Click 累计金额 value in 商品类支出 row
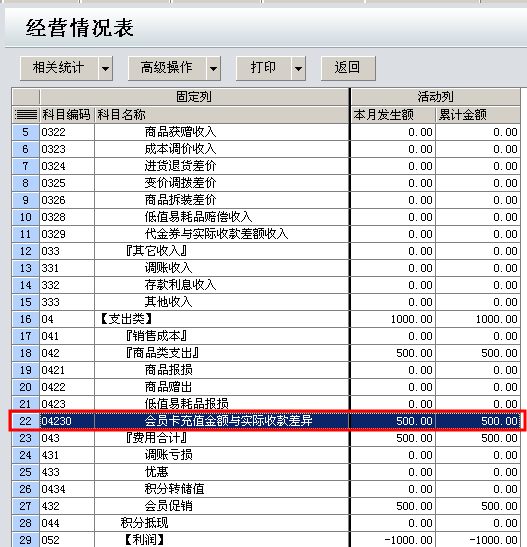 [478, 353]
